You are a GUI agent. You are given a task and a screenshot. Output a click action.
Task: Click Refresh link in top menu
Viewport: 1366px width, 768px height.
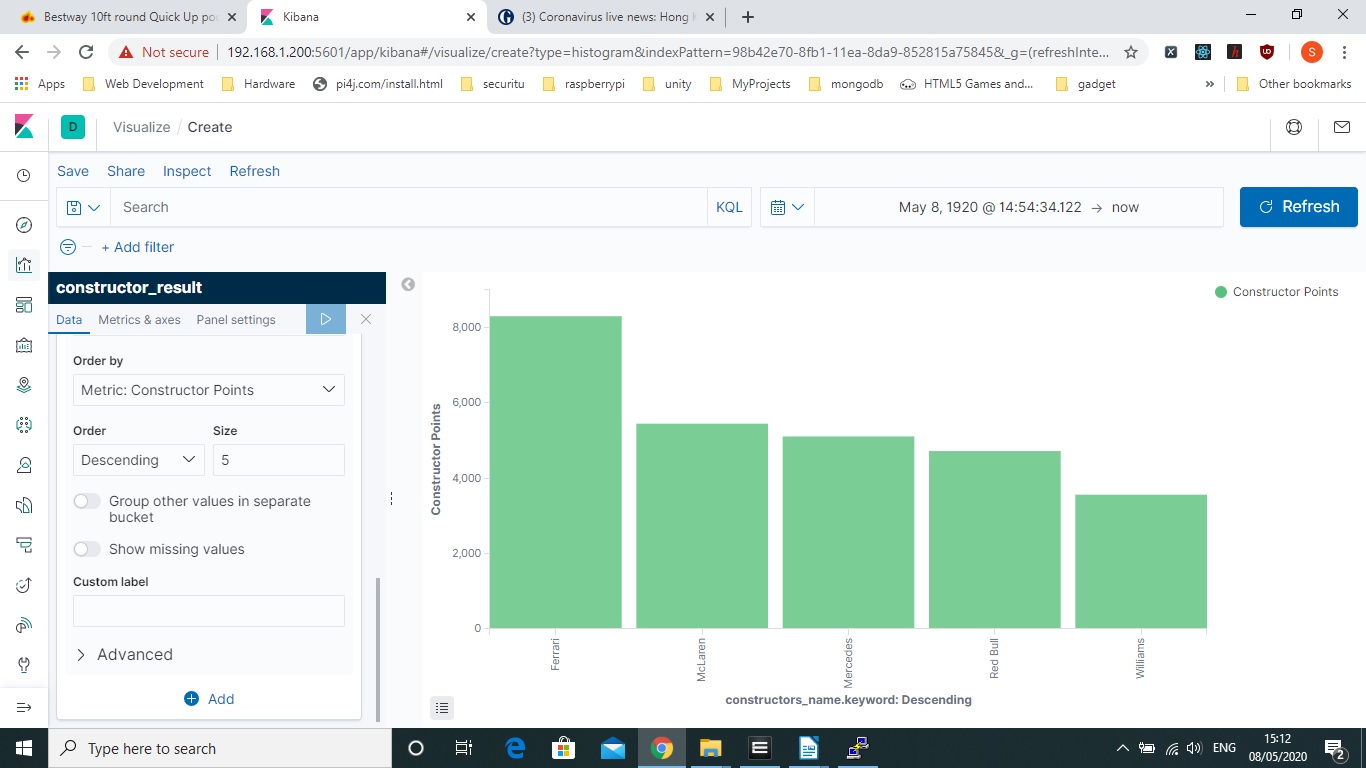click(x=255, y=171)
